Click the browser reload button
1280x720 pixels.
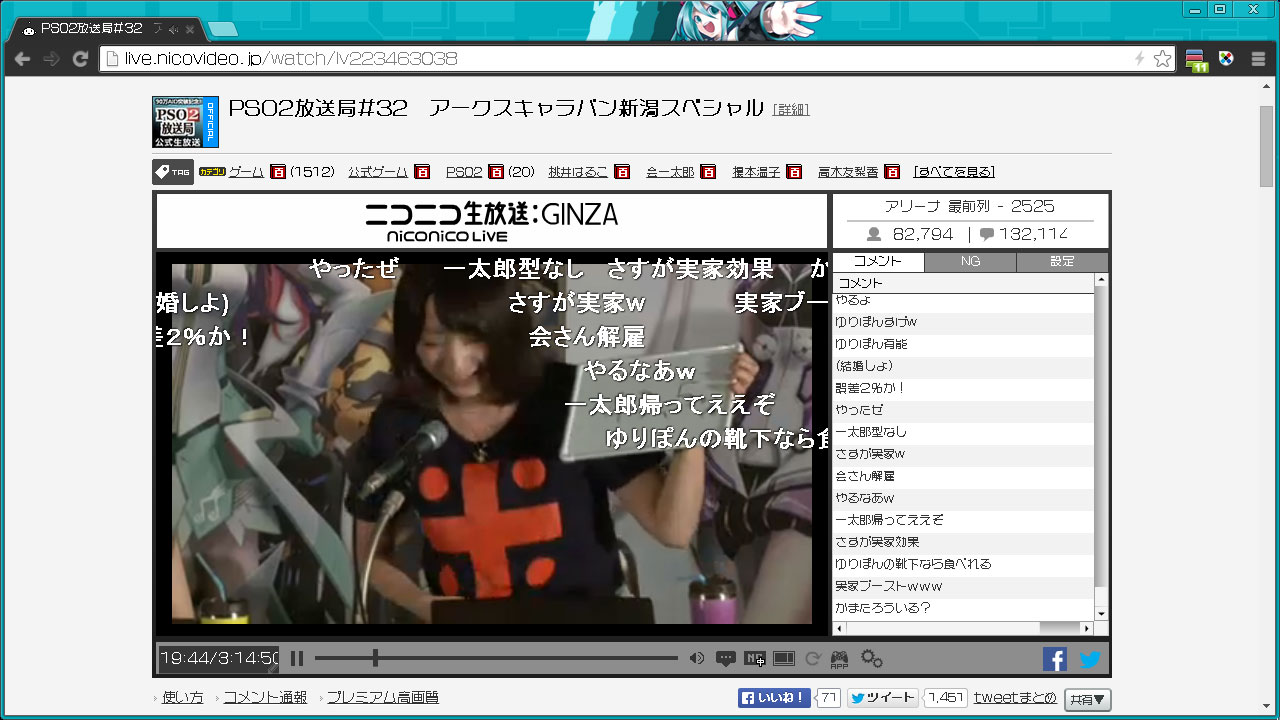tap(81, 59)
